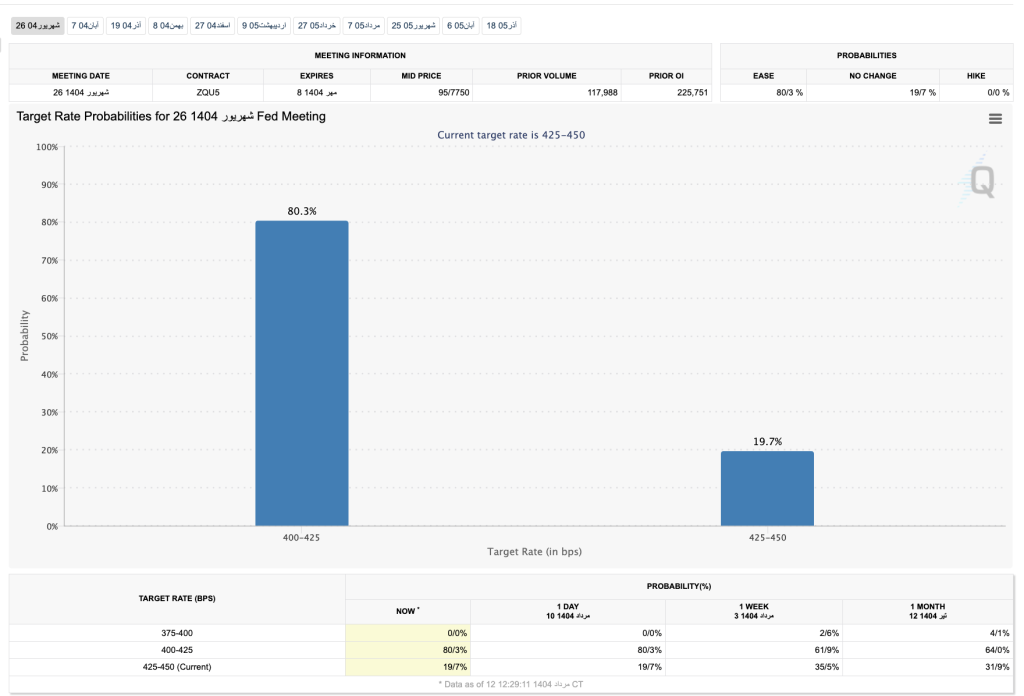Image resolution: width=1024 pixels, height=696 pixels.
Task: Open the 27 خرداد 05 meeting tab
Action: tap(317, 25)
